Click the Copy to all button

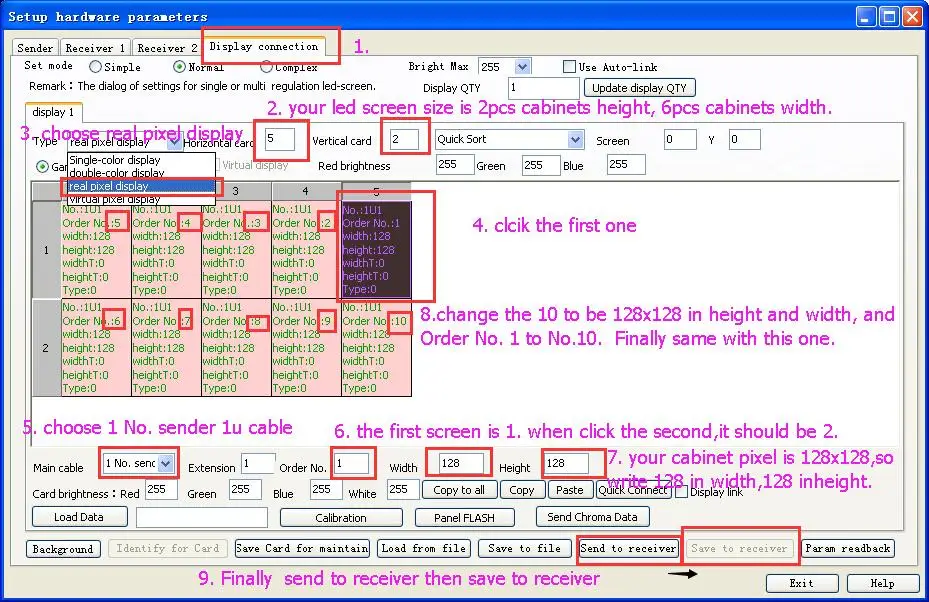point(459,490)
